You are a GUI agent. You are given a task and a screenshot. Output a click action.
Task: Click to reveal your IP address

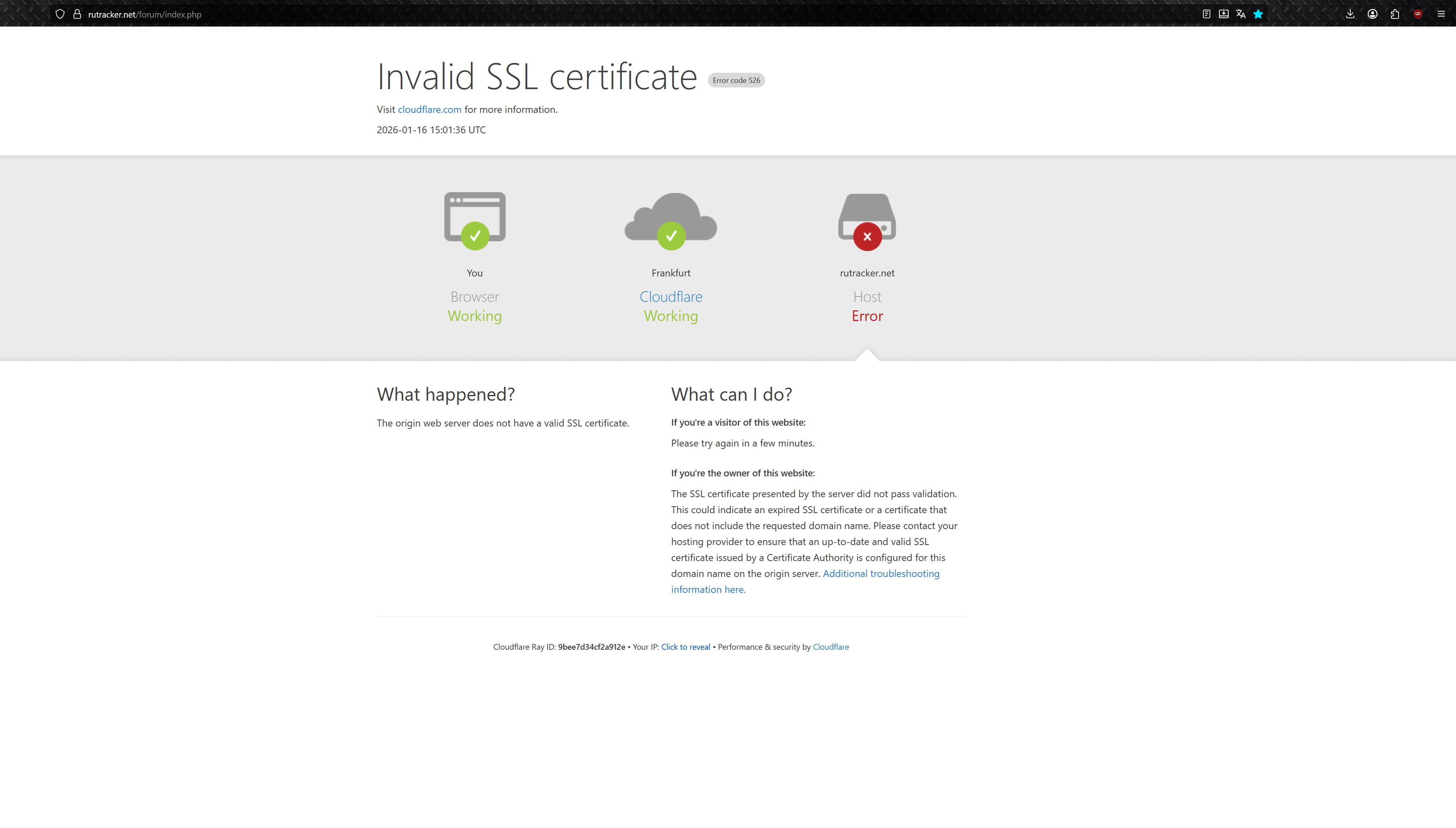[x=685, y=646]
